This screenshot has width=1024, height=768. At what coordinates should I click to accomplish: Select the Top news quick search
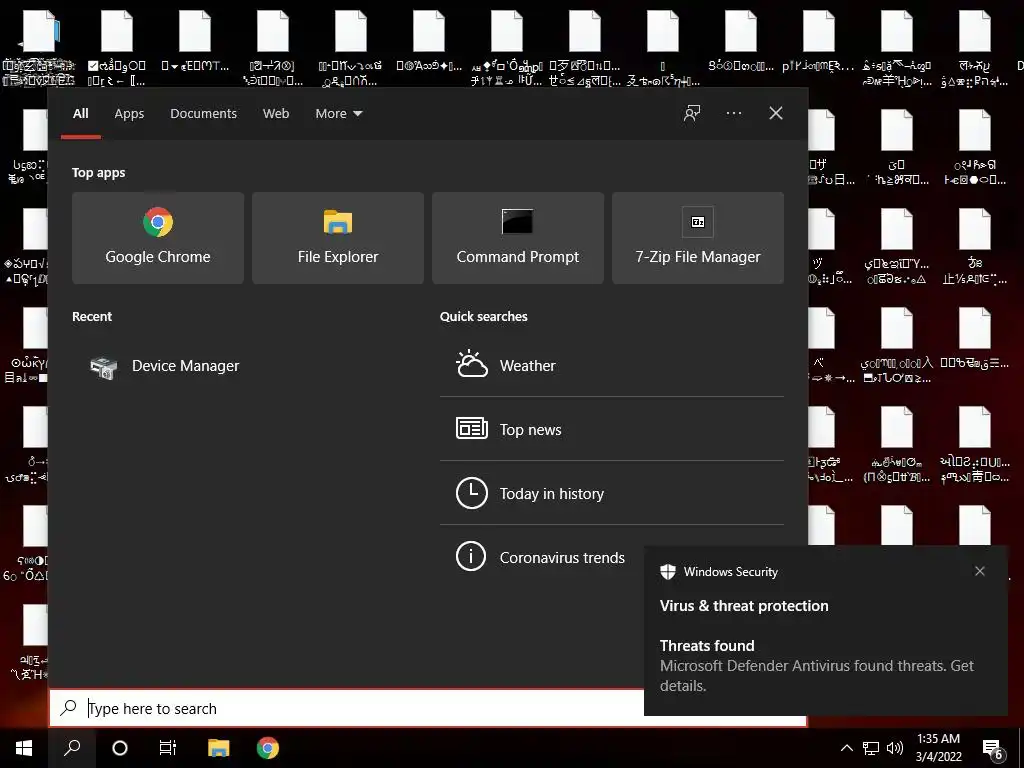coord(611,429)
